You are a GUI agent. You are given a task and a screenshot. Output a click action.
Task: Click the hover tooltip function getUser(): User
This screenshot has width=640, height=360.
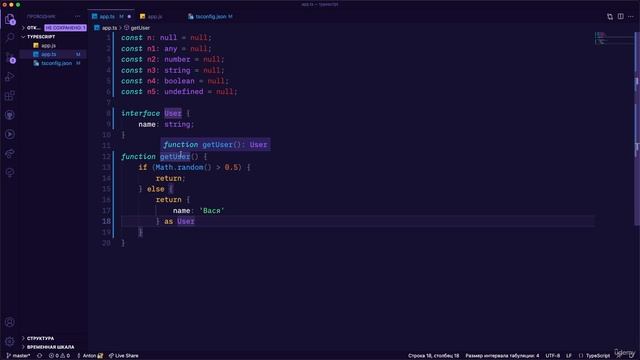215,144
